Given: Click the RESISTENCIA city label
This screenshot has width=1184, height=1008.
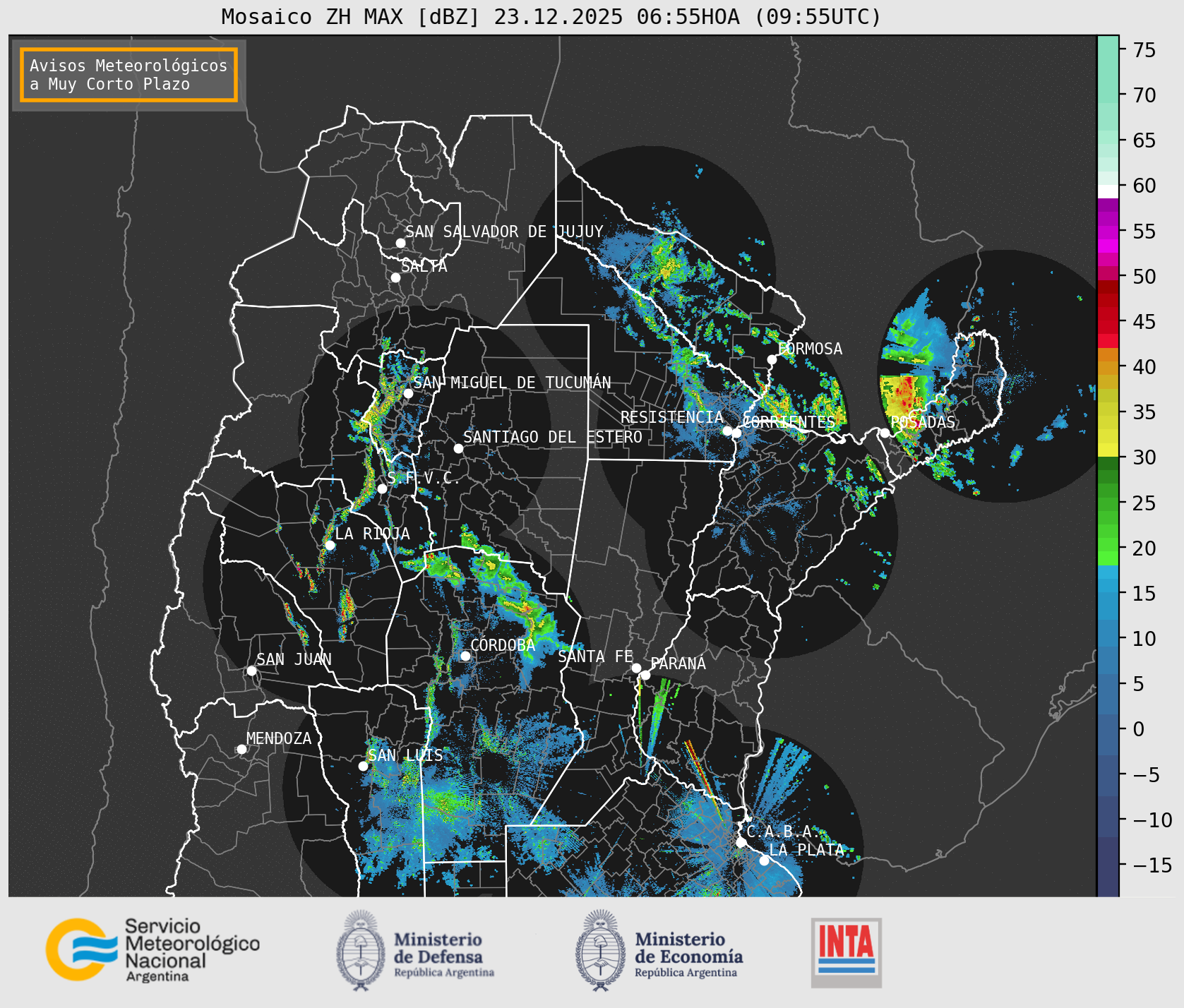Looking at the screenshot, I should click(x=672, y=417).
